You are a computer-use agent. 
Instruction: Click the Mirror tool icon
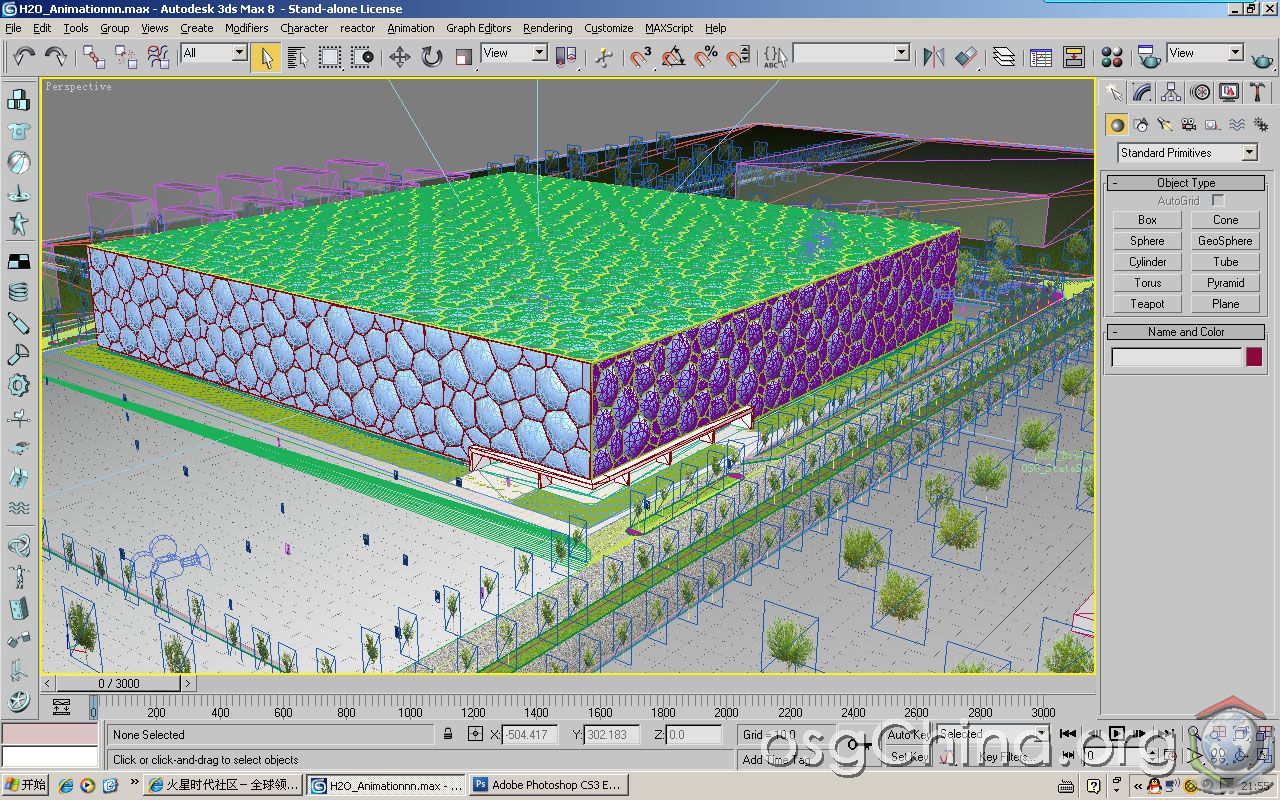click(x=934, y=57)
